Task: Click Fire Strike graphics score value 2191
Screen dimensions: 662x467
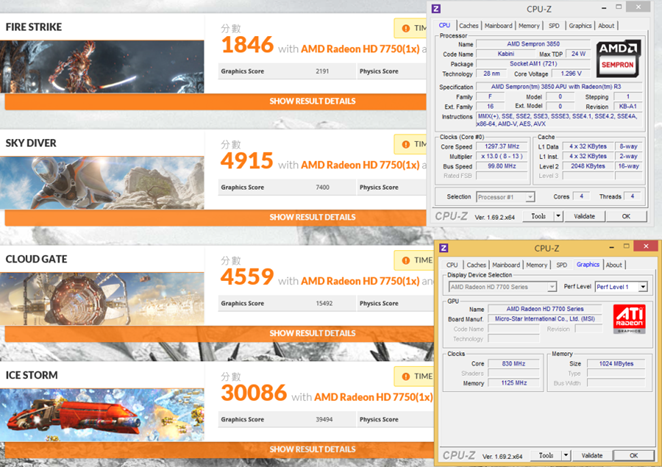Action: coord(322,71)
